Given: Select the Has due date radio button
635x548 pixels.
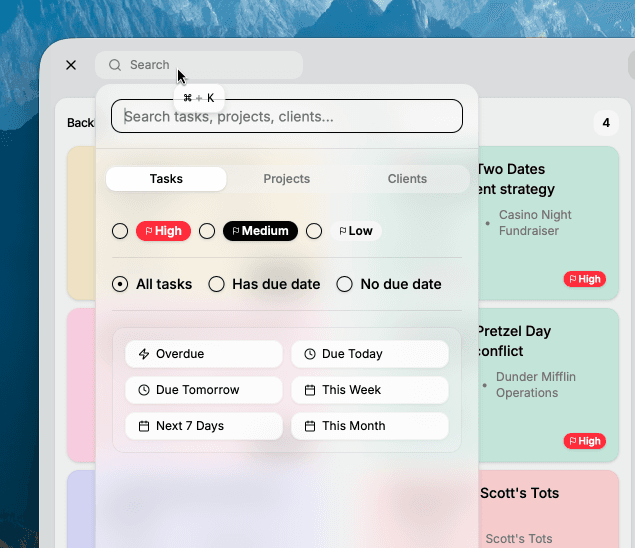Looking at the screenshot, I should click(x=216, y=284).
